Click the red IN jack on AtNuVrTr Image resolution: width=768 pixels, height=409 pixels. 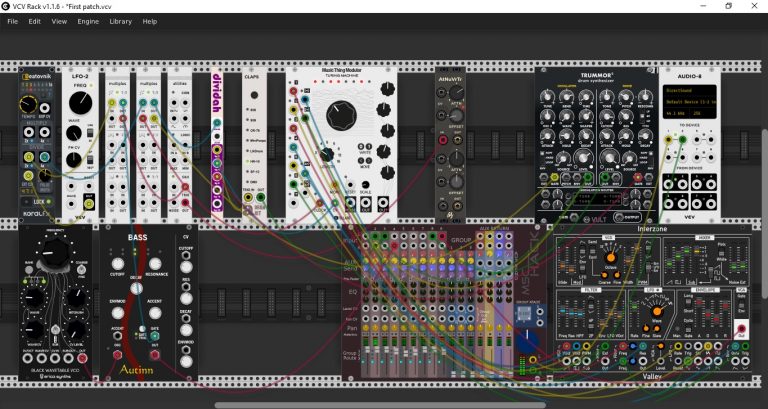[x=443, y=141]
